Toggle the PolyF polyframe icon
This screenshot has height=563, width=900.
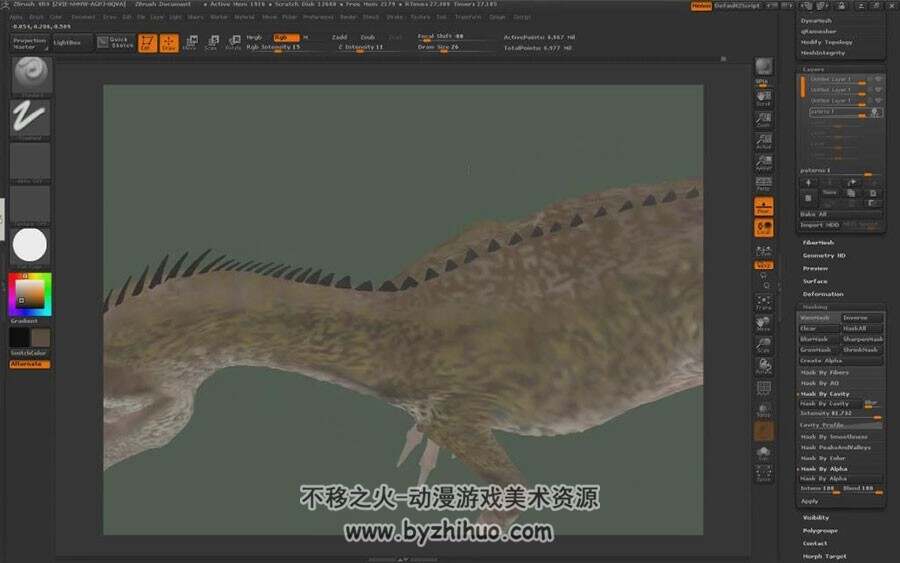[763, 389]
